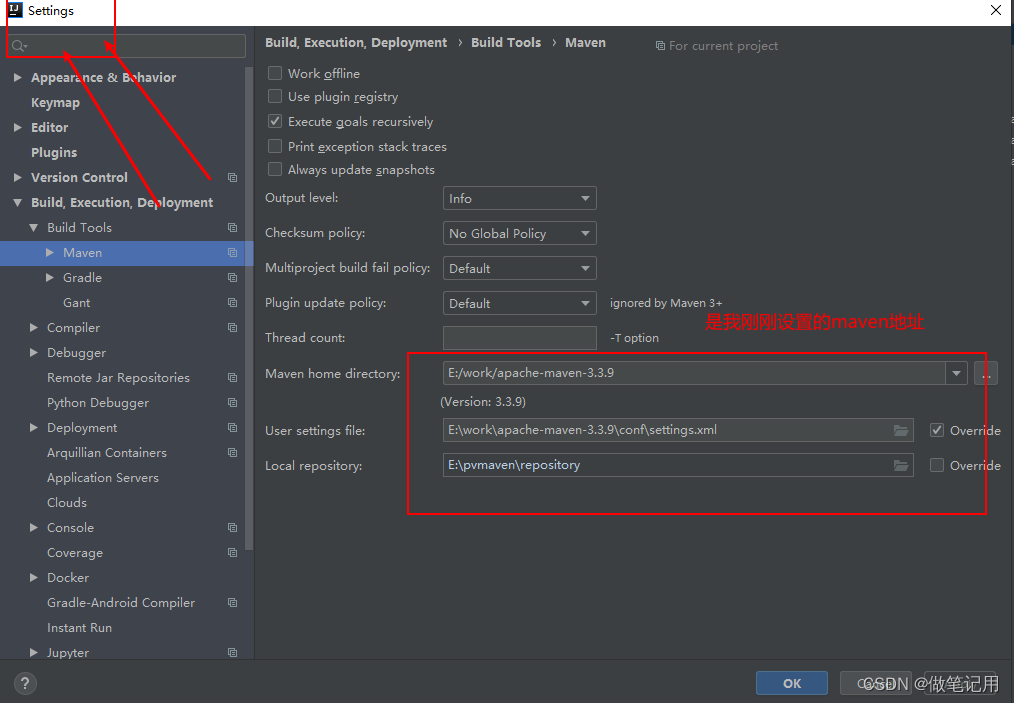Click project-level icon beside Deployment
Viewport: 1014px width, 703px height.
pyautogui.click(x=233, y=427)
